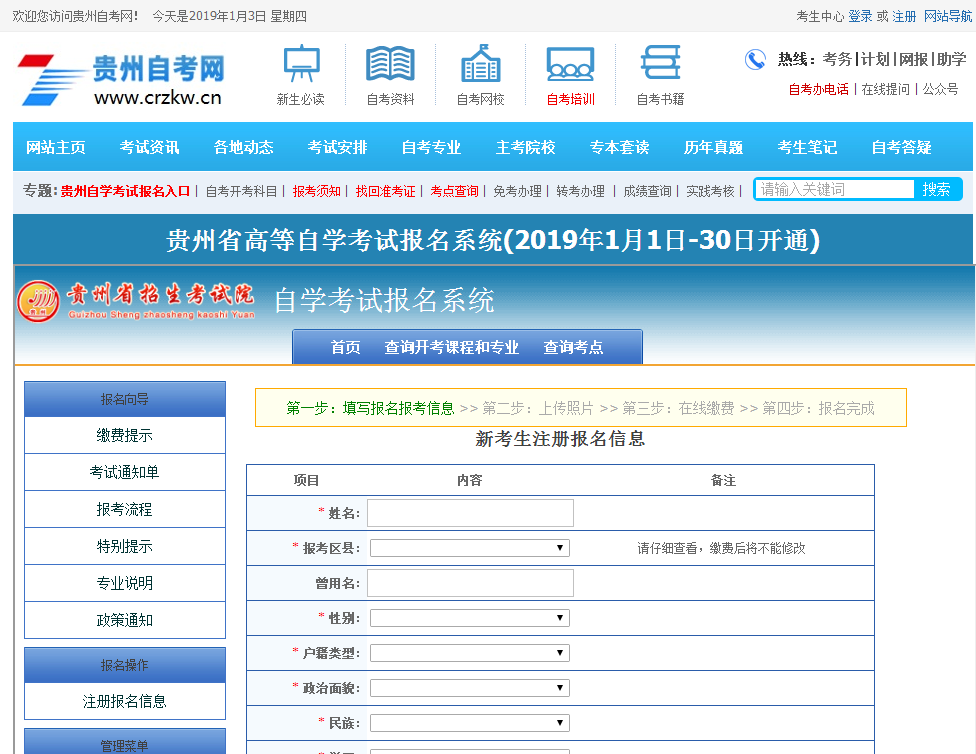The image size is (976, 754).
Task: Click the 贵州省招生考试院 emblem logo
Action: tap(39, 300)
